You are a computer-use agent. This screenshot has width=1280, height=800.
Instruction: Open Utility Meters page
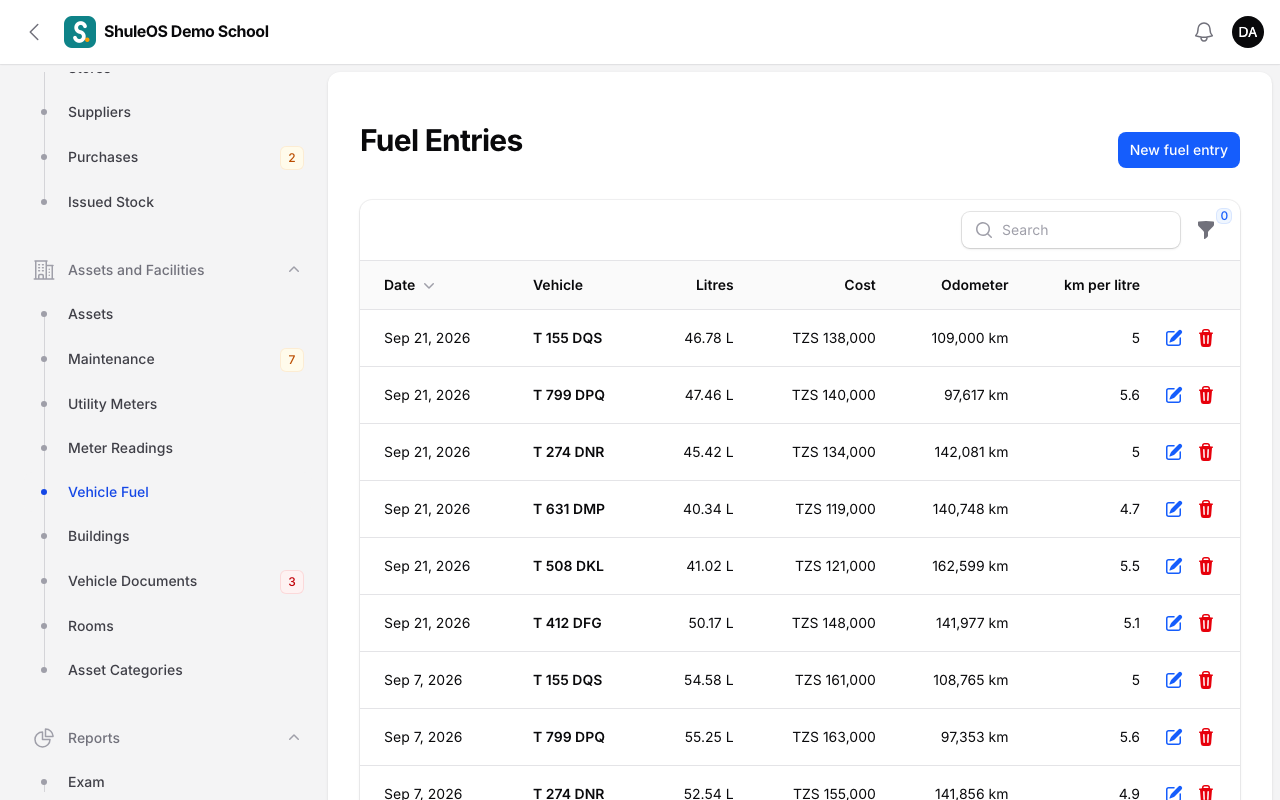[x=112, y=404]
